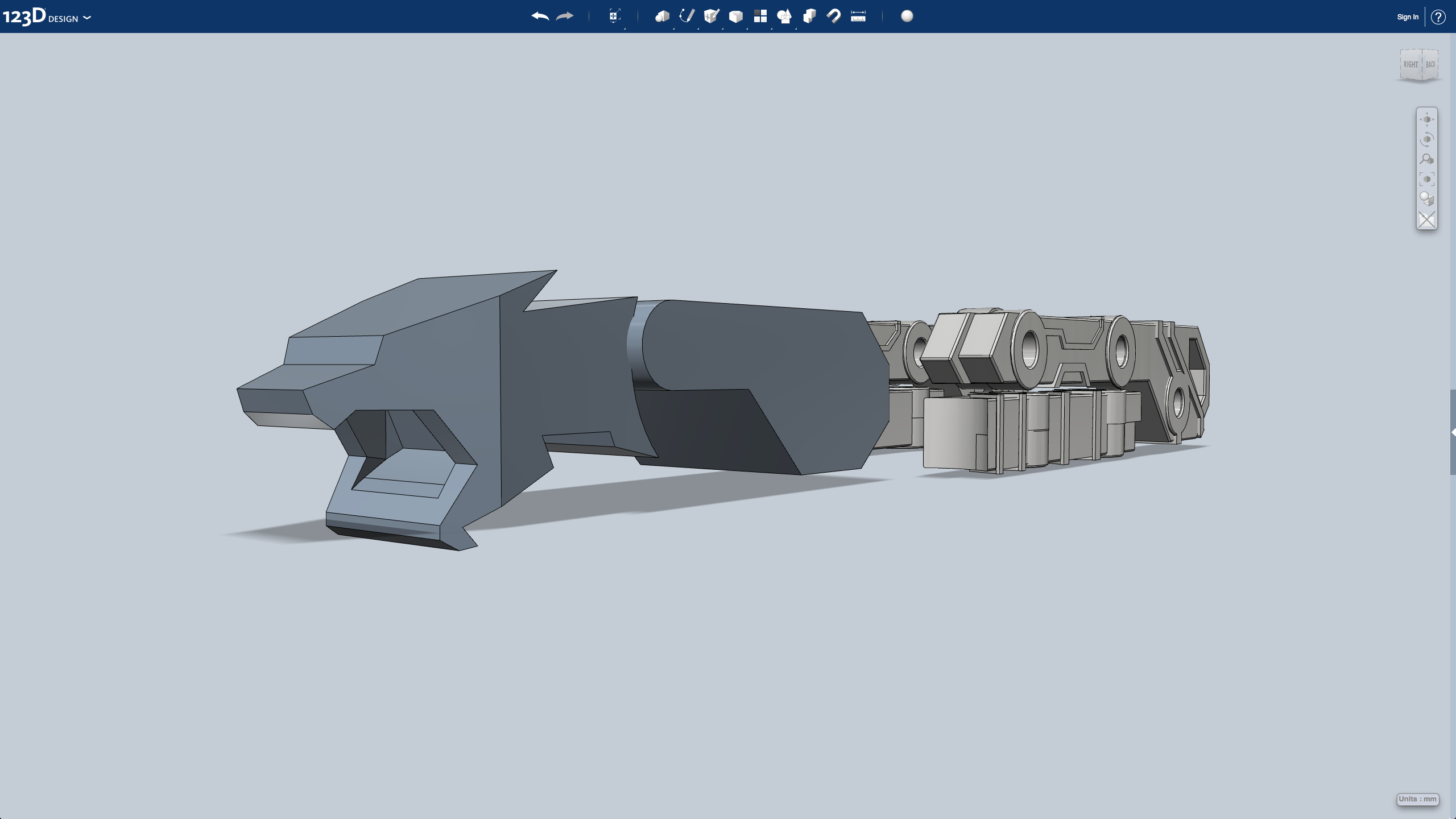
Task: Select the Construct tool
Action: [711, 16]
